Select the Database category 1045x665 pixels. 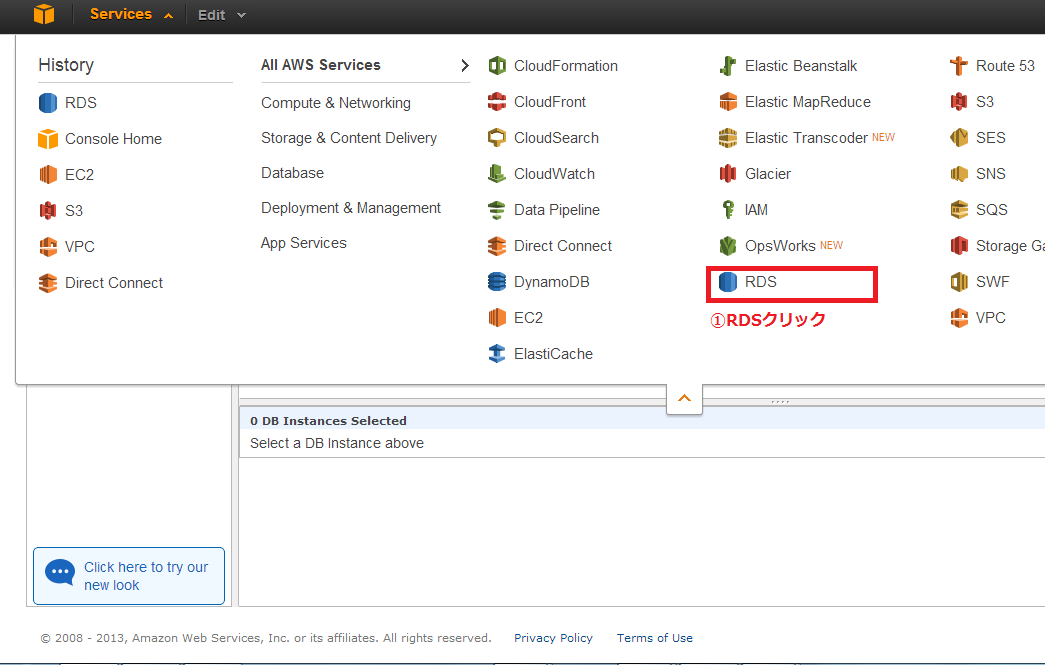(x=293, y=173)
